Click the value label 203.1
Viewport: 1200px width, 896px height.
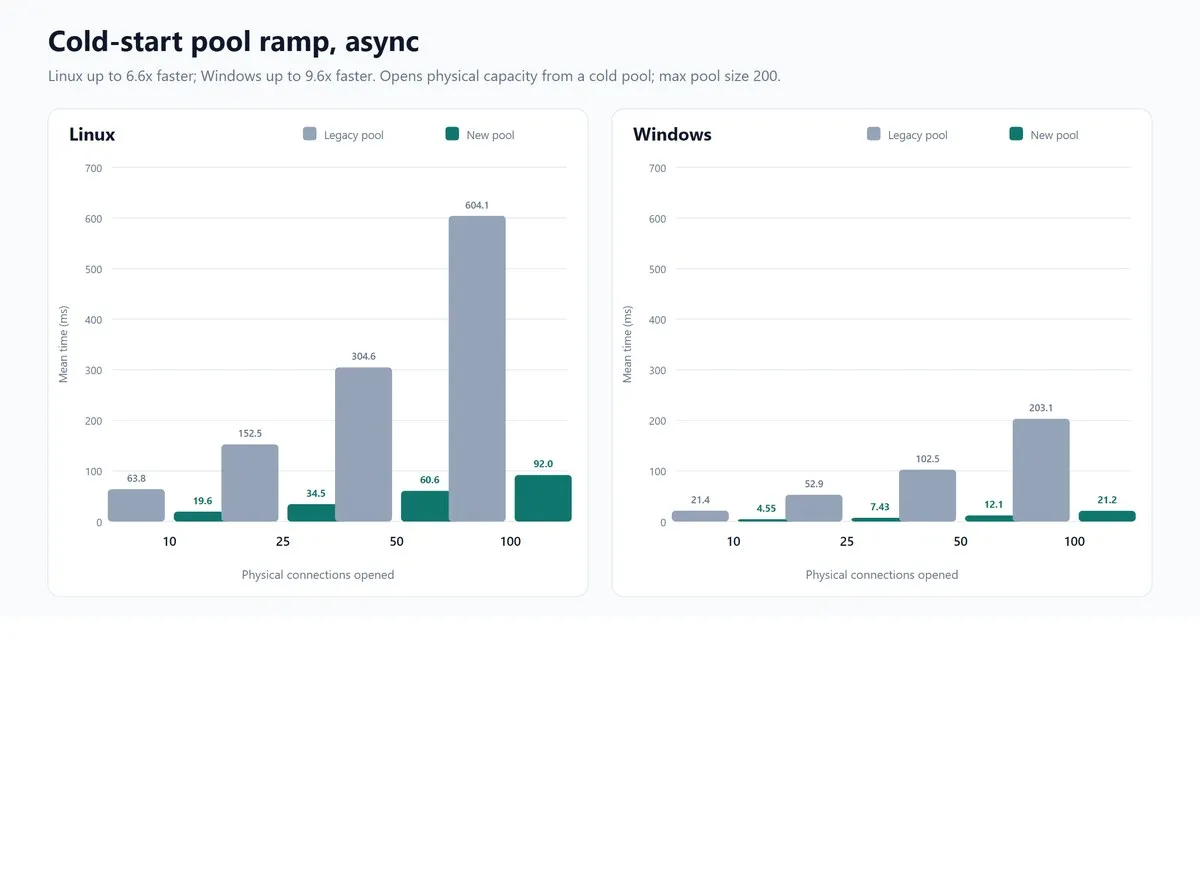(x=1041, y=408)
